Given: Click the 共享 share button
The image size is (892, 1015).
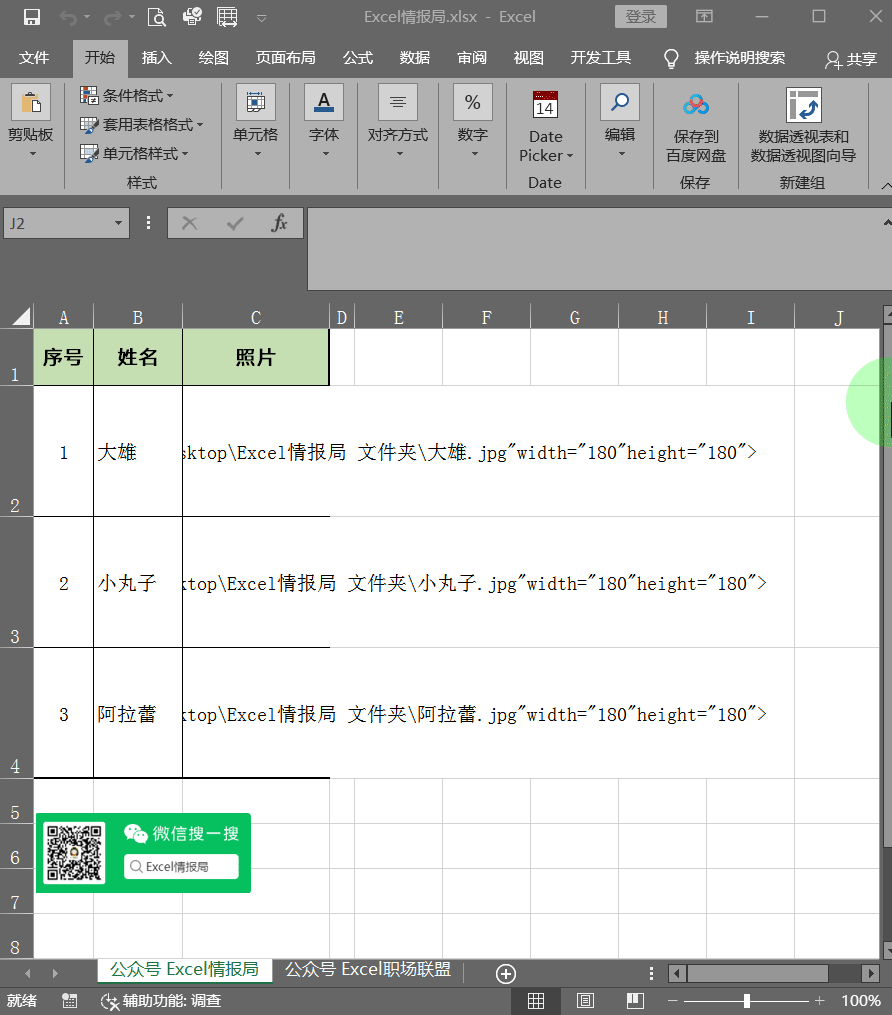Looking at the screenshot, I should (x=851, y=60).
